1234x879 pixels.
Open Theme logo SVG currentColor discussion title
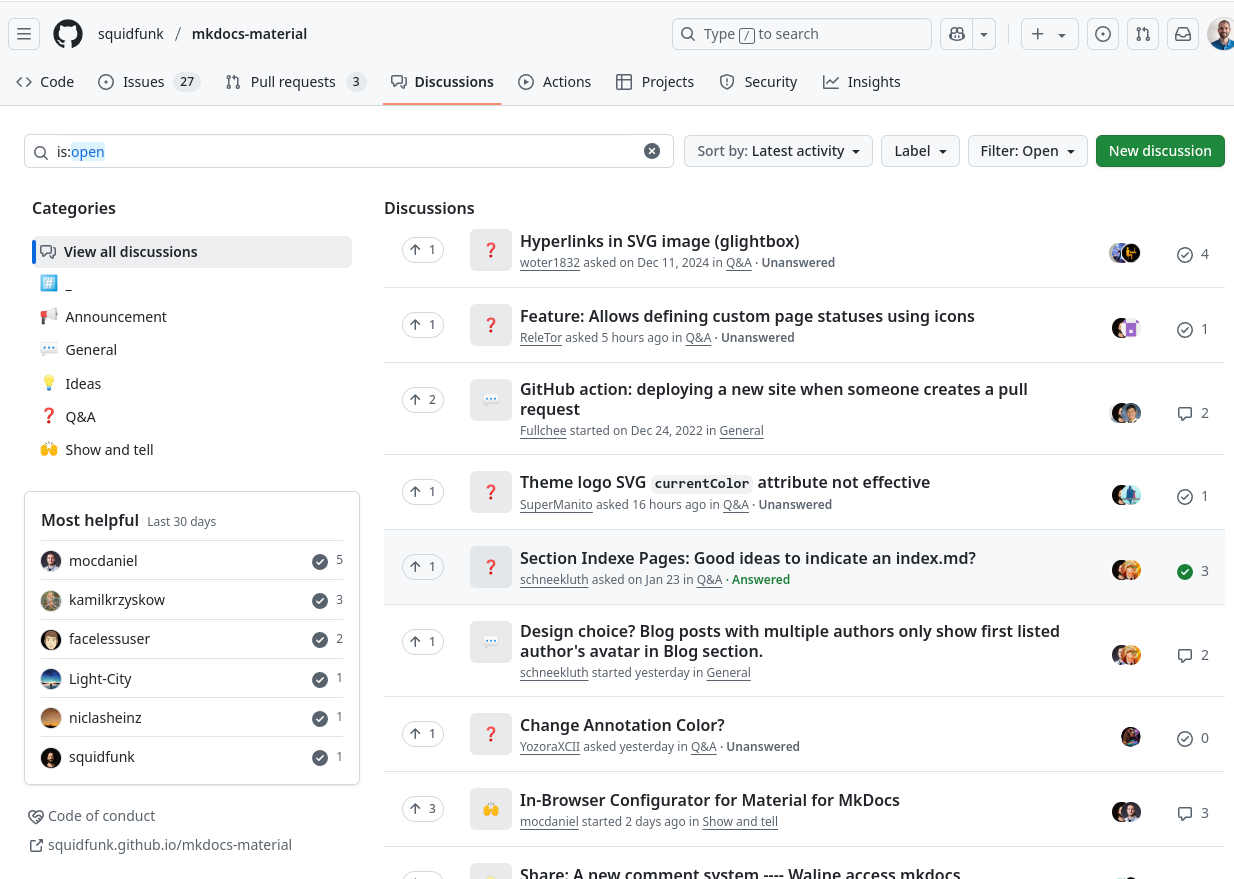725,483
